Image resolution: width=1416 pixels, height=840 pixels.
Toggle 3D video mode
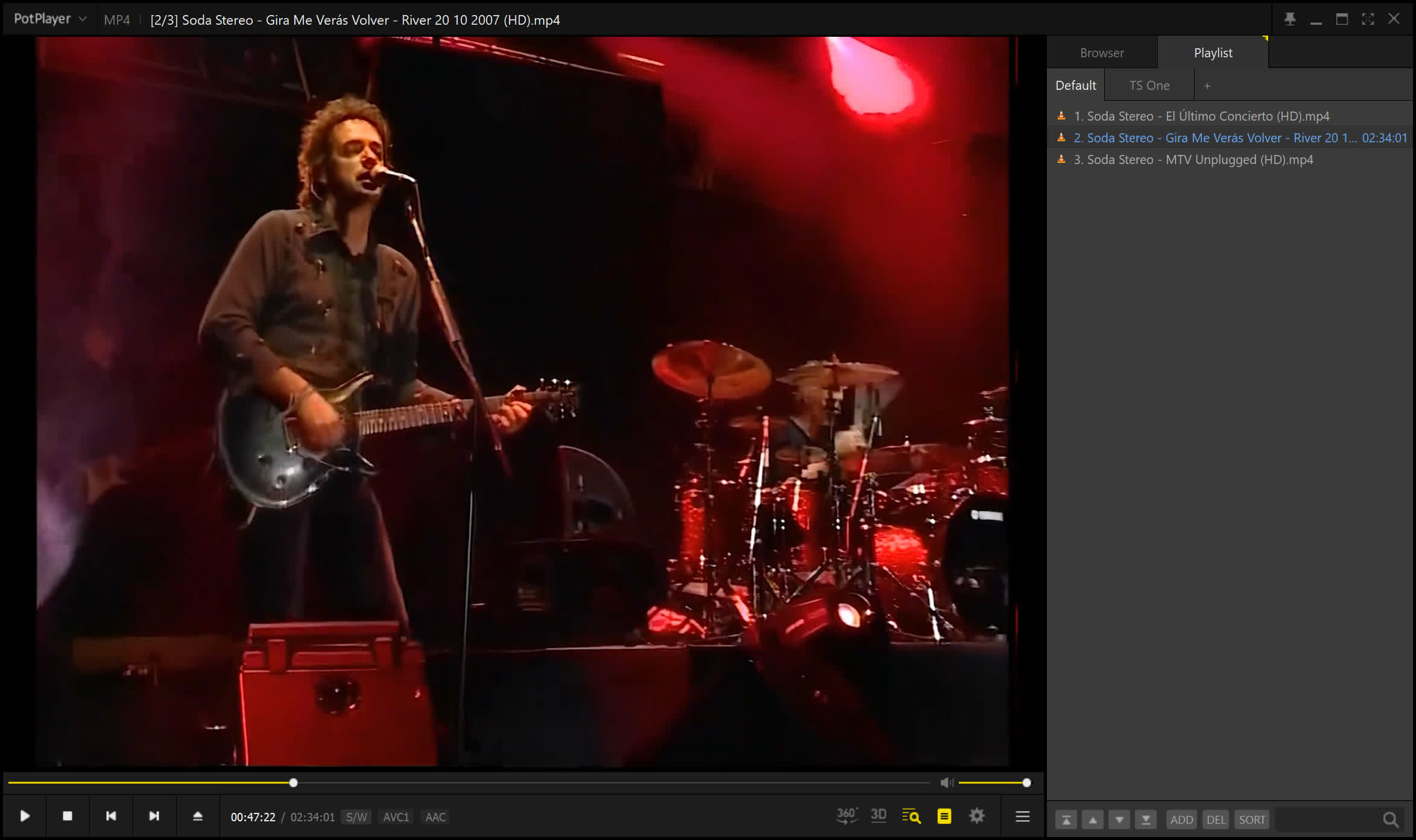click(x=879, y=816)
